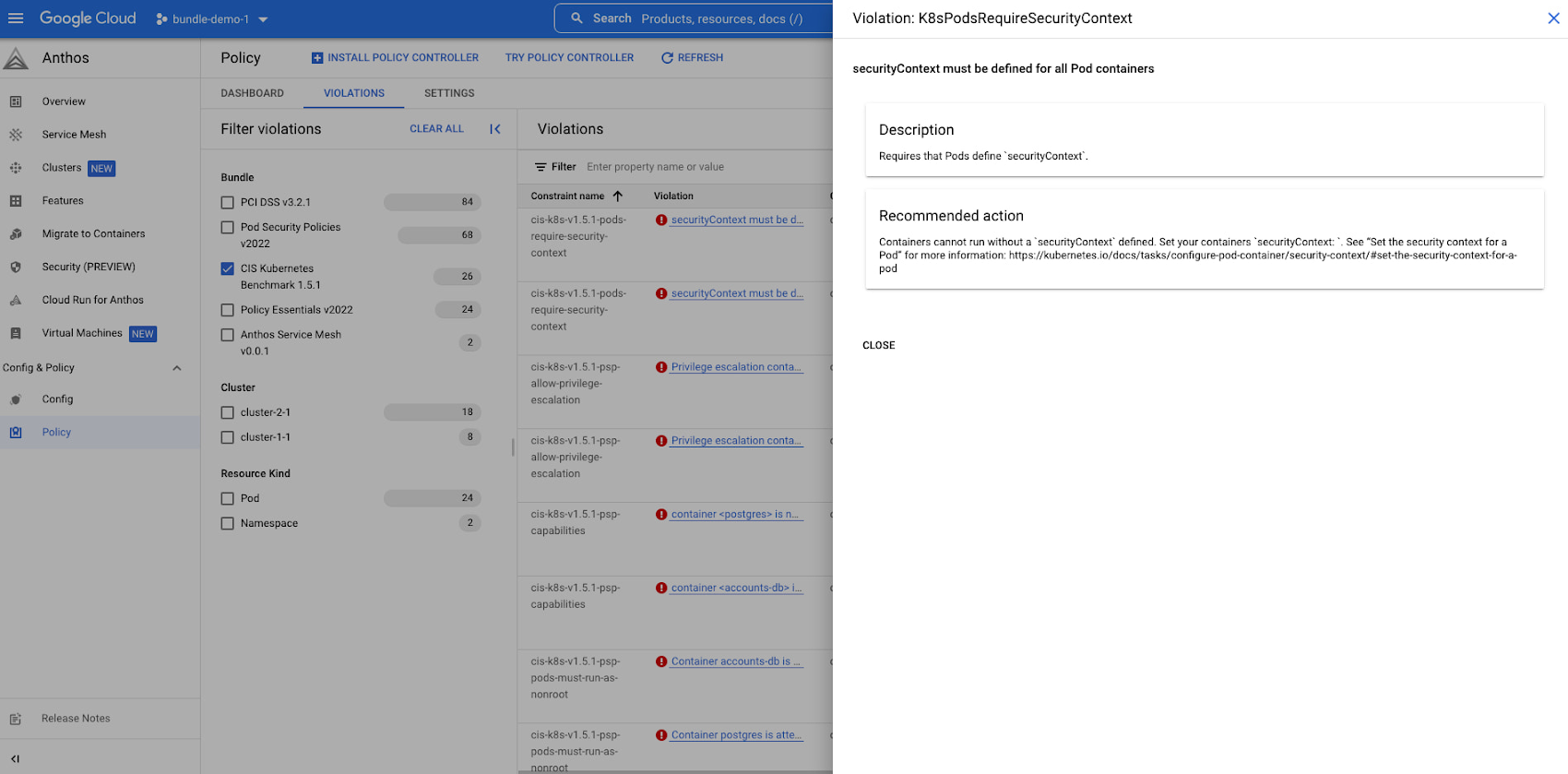Collapse the Filter violations panel

pyautogui.click(x=495, y=129)
